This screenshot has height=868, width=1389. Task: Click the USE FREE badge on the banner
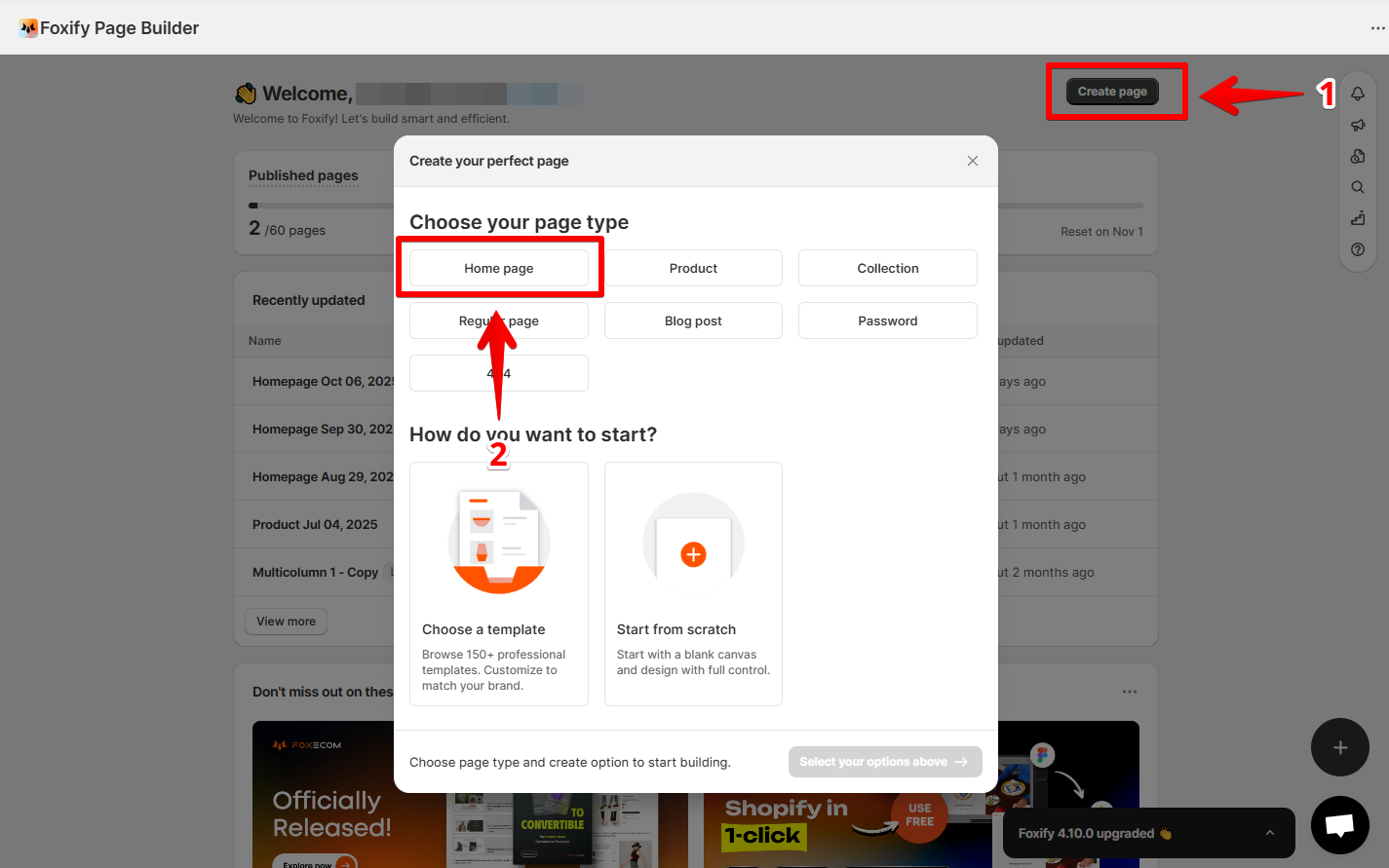point(920,814)
